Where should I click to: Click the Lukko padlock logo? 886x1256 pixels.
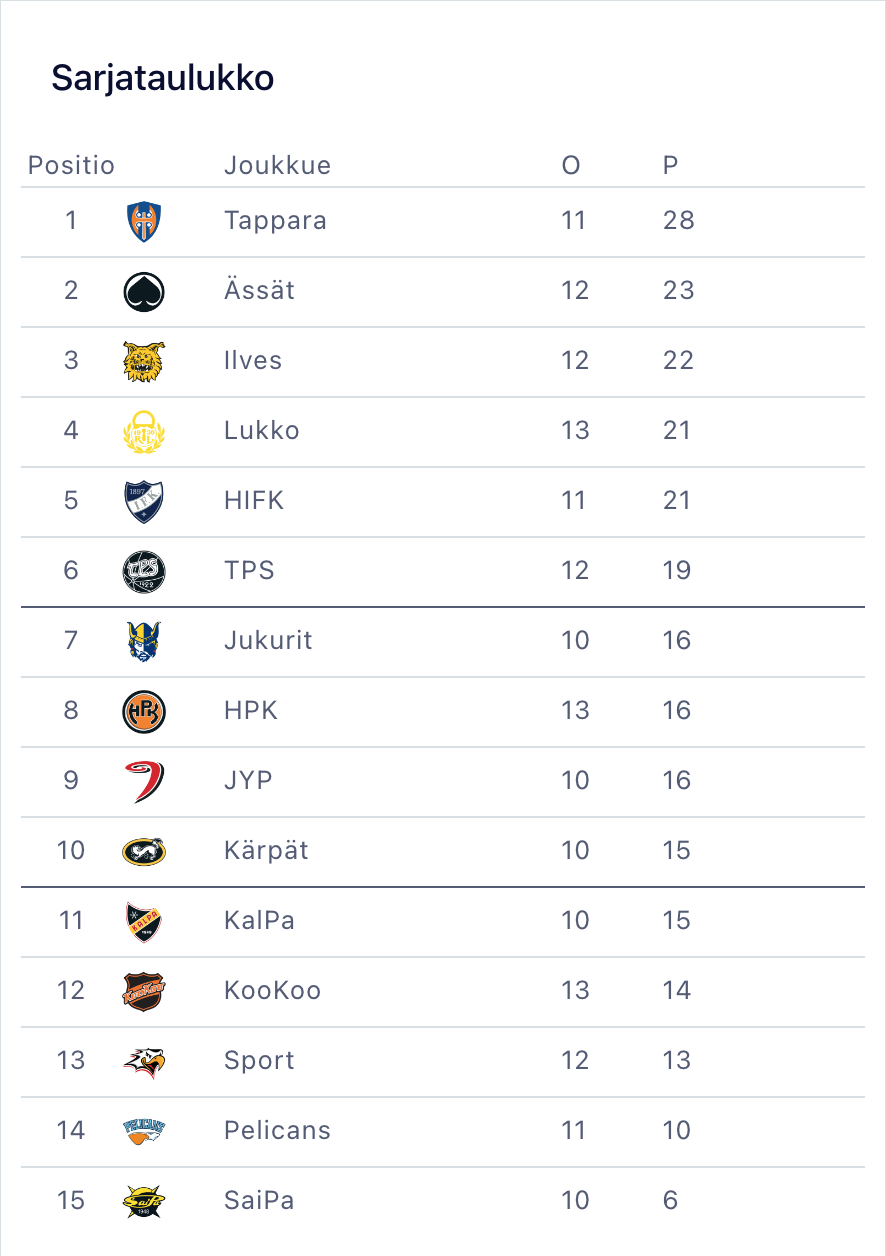tap(144, 431)
